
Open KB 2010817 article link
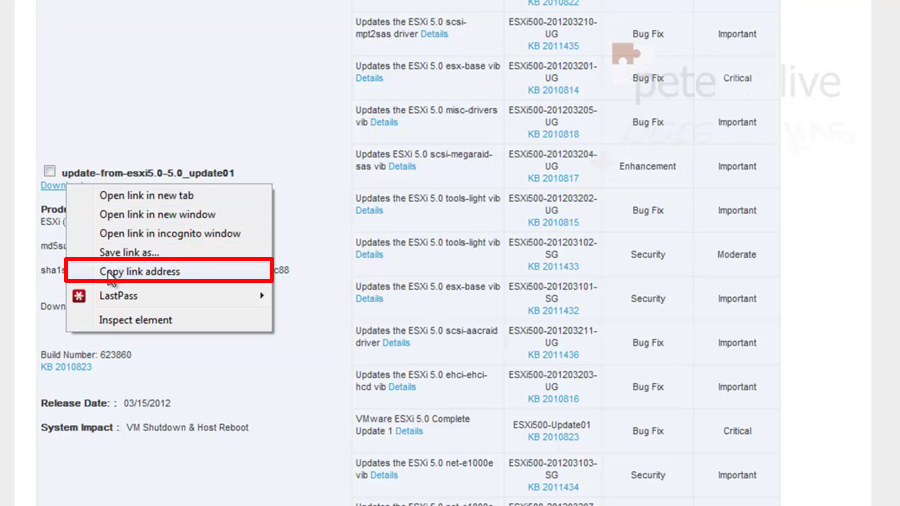tap(553, 178)
